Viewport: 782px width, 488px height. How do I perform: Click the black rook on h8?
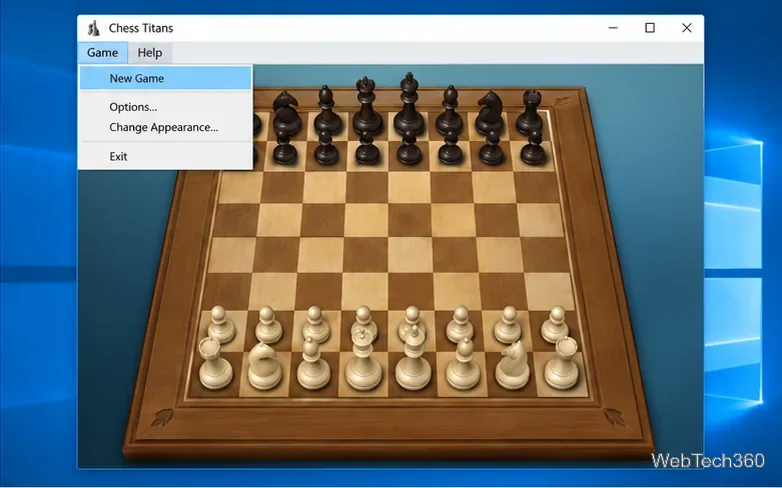(529, 111)
